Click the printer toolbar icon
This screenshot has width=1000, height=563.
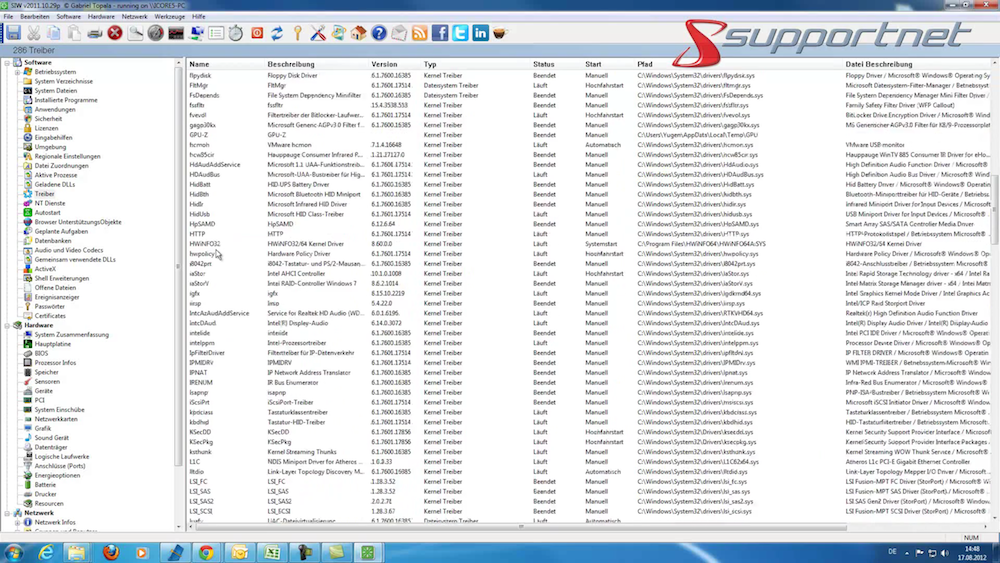point(95,33)
